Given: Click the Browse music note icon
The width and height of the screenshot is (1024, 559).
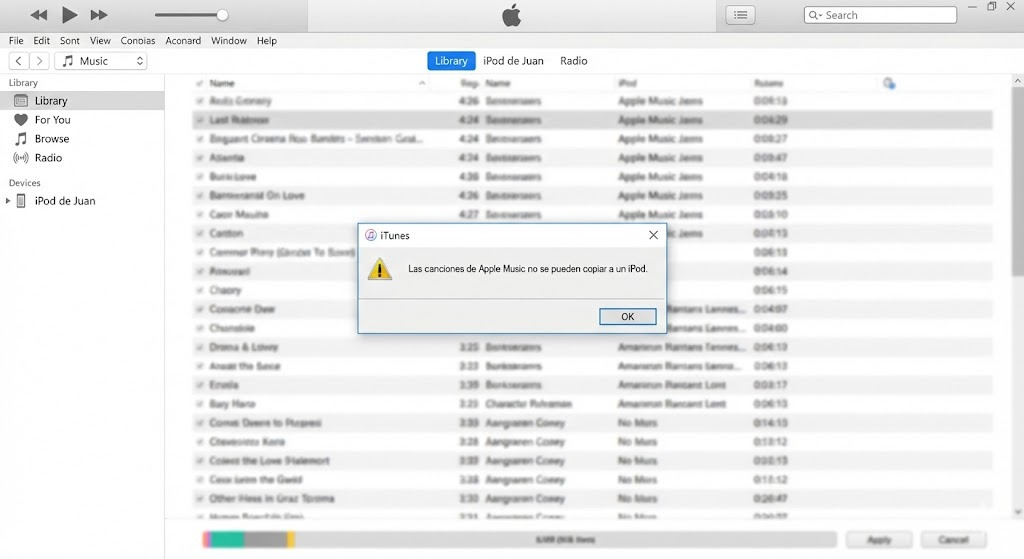Looking at the screenshot, I should (21, 138).
